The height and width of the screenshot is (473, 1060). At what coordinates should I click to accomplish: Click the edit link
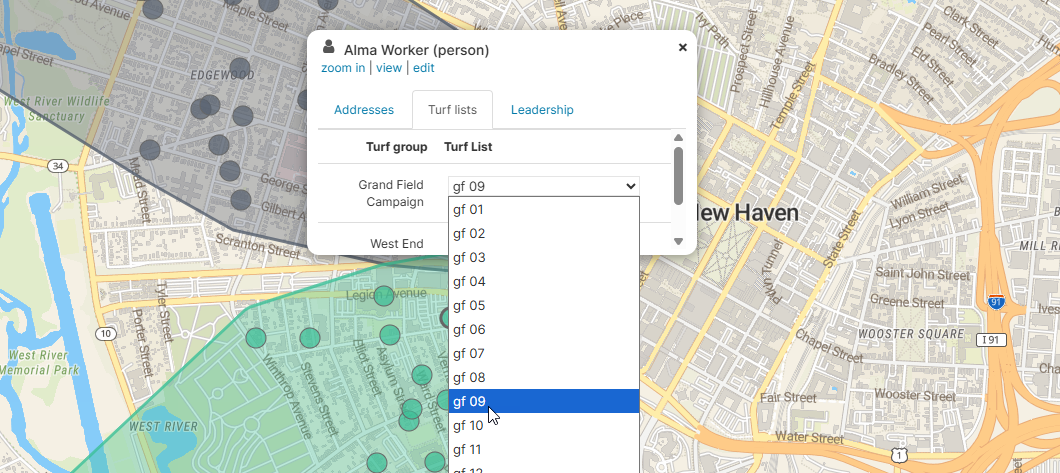click(424, 68)
